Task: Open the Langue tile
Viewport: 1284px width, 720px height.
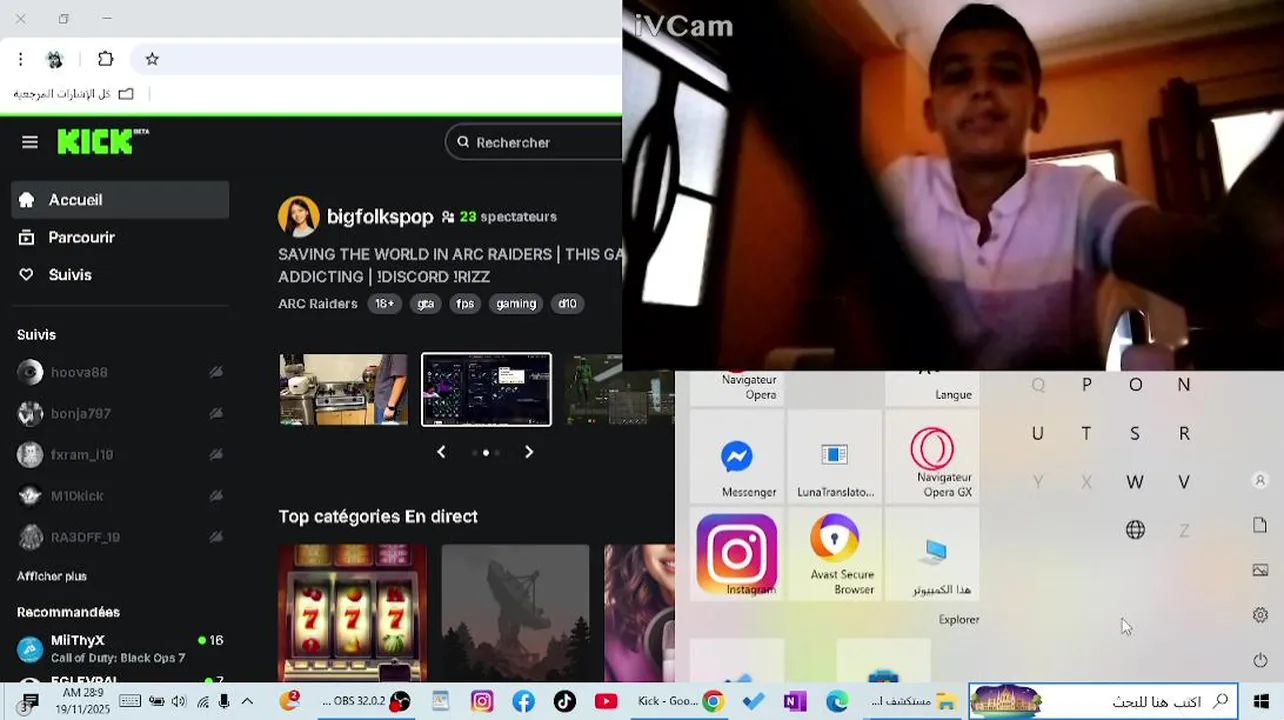Action: pyautogui.click(x=932, y=388)
